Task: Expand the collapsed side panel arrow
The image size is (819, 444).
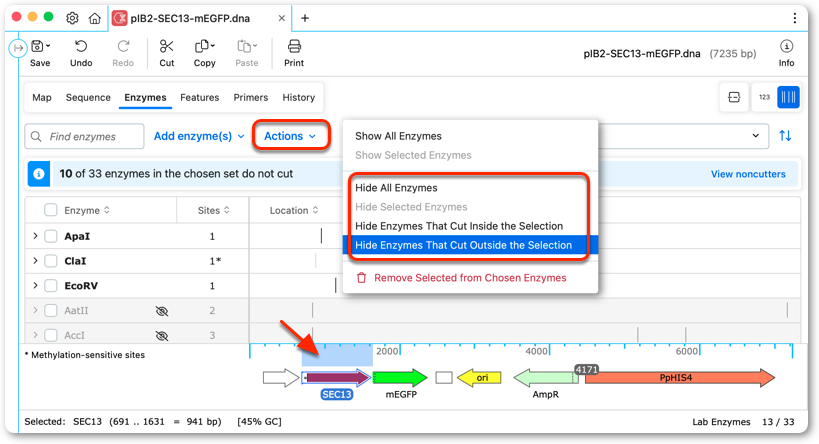Action: click(x=18, y=48)
